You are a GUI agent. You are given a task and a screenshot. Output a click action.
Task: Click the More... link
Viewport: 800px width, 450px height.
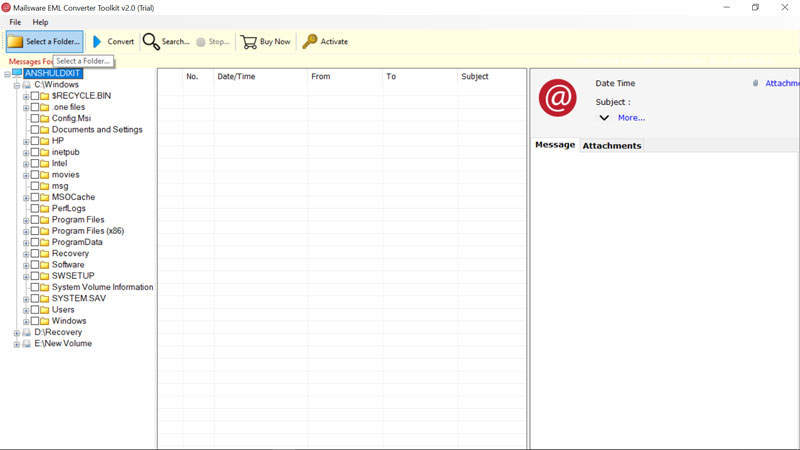click(x=632, y=118)
